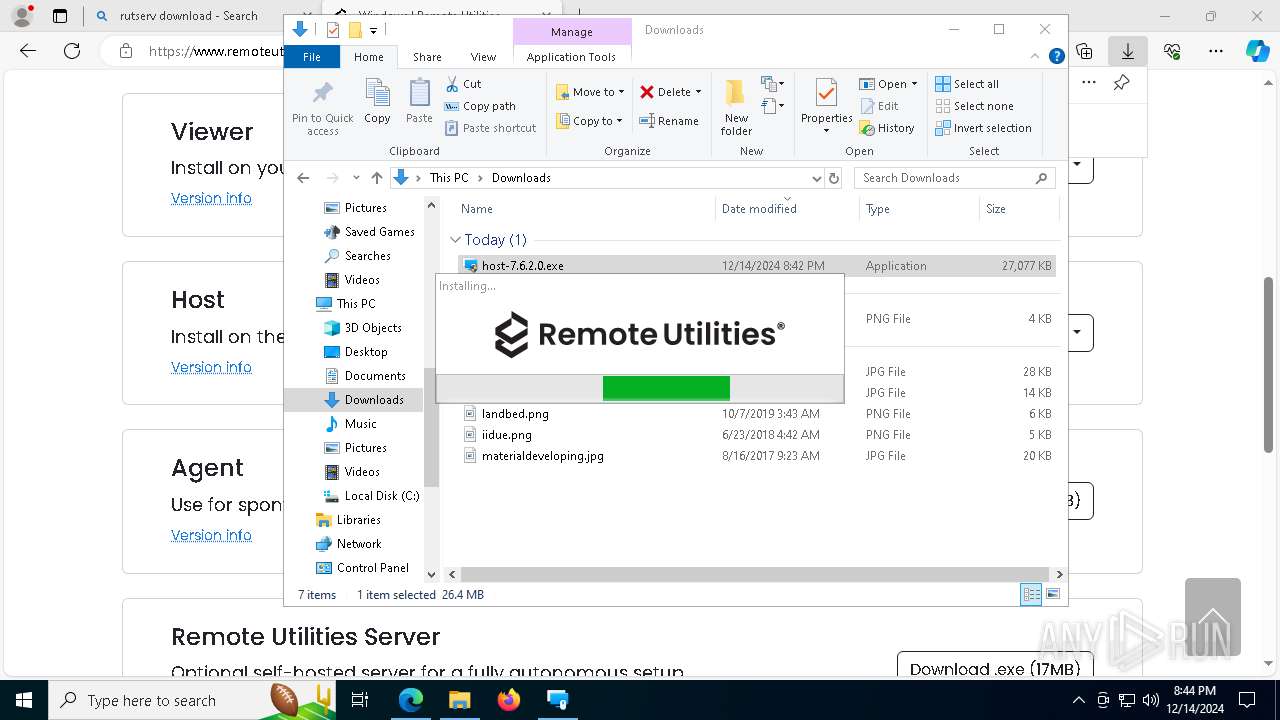
Task: Click the Search Downloads field
Action: [954, 178]
